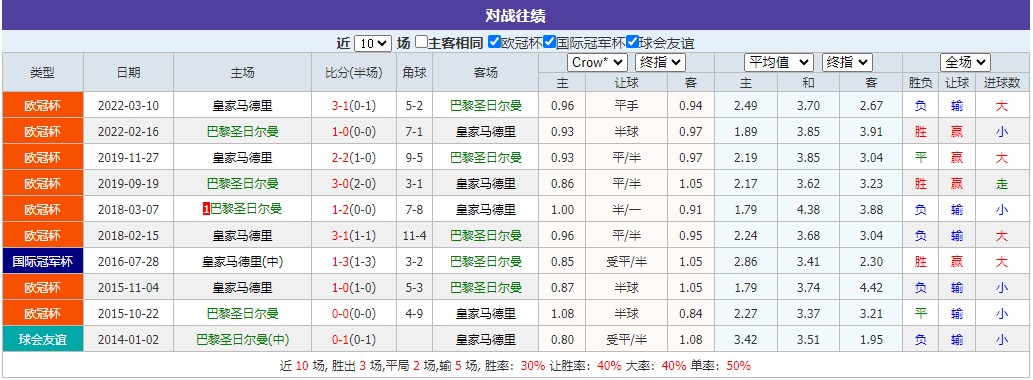Screen dimensions: 1033x380
Task: Toggle the 主客相同 checkbox
Action: pos(422,43)
